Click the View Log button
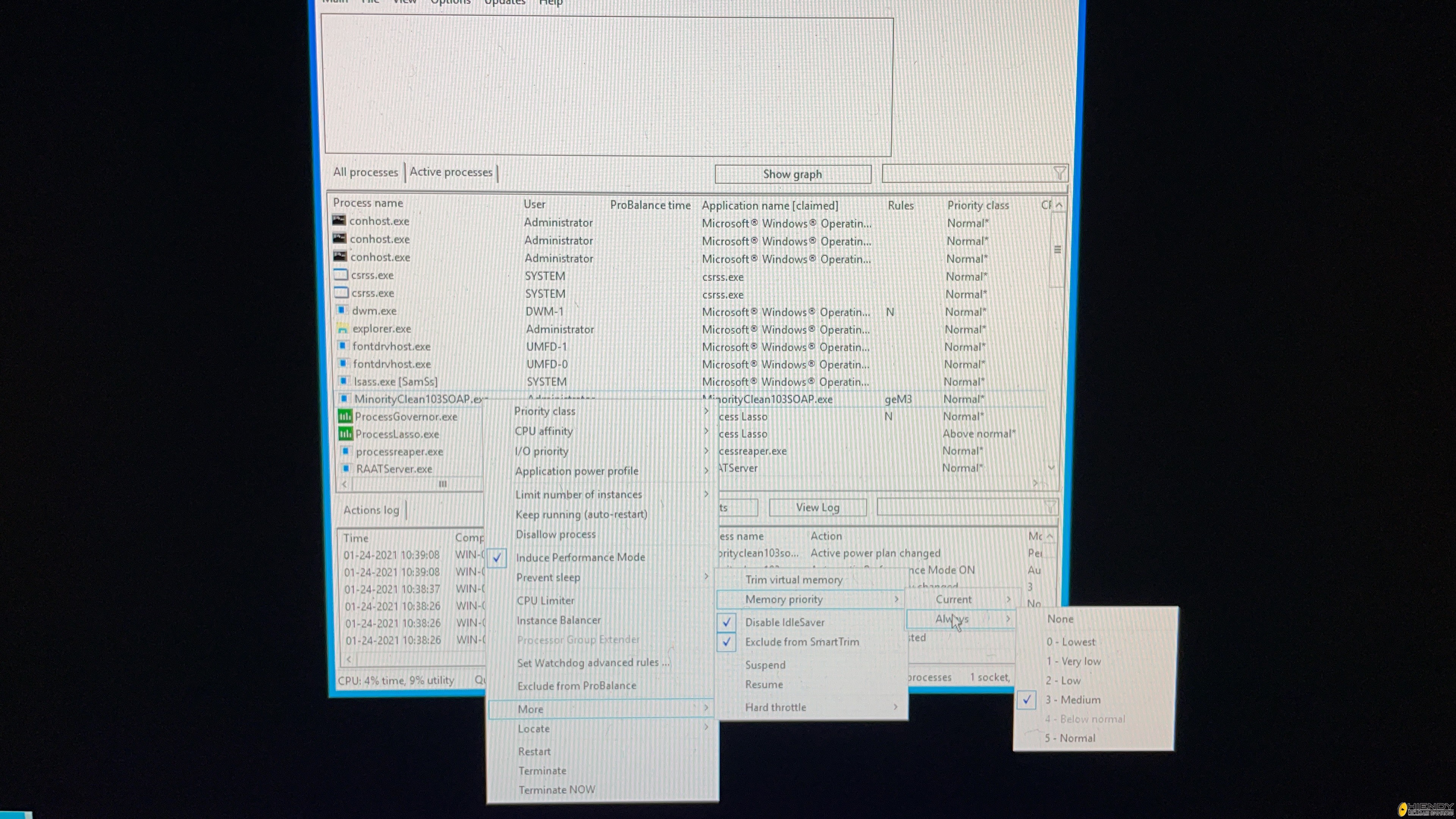1456x819 pixels. coord(817,508)
